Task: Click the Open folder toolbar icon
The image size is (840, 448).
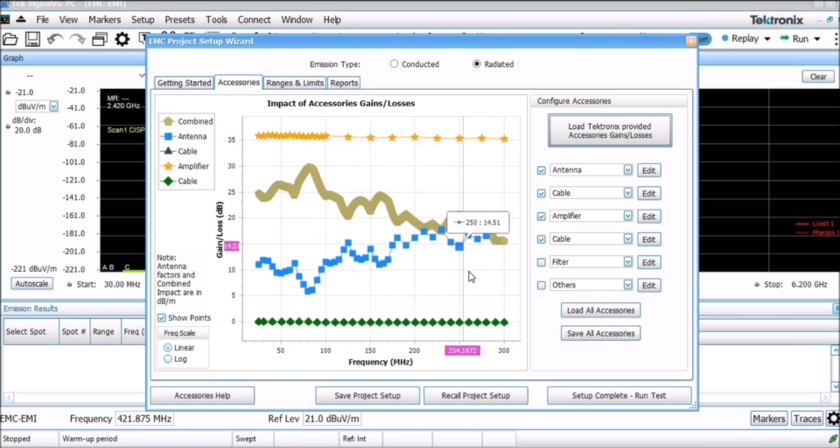Action: (x=10, y=39)
